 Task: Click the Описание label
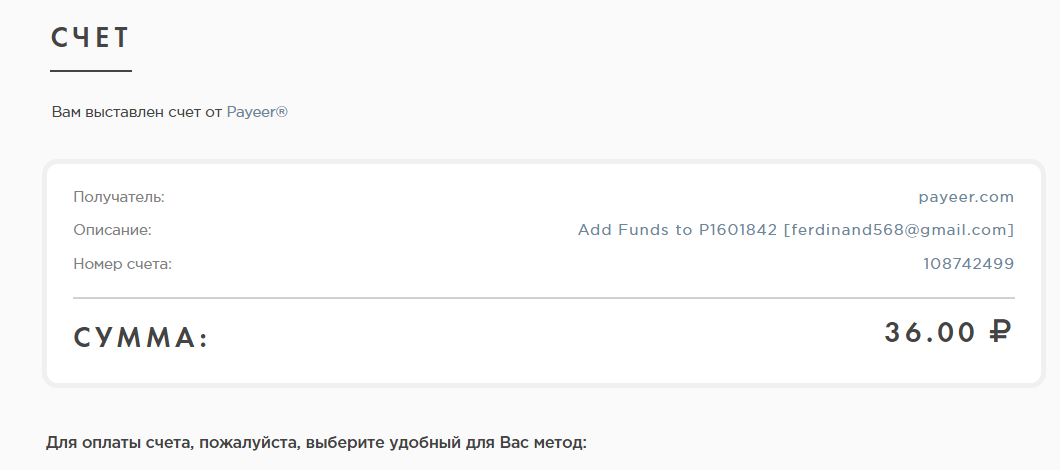(112, 231)
